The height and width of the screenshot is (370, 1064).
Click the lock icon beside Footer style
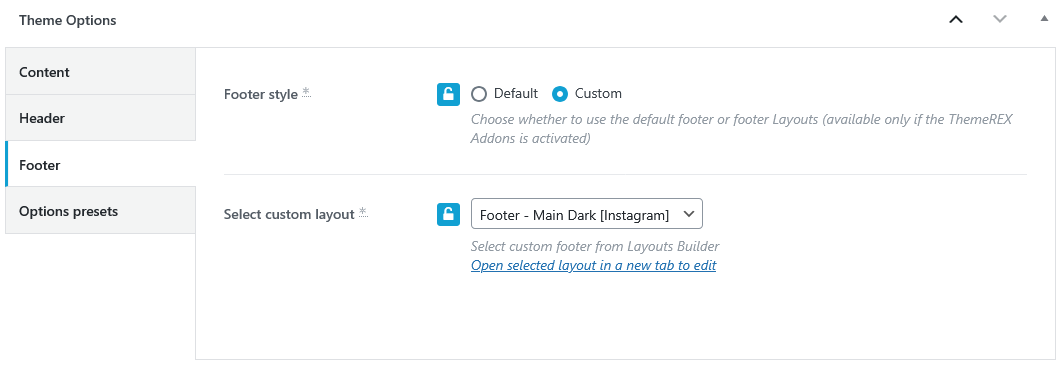pos(448,94)
